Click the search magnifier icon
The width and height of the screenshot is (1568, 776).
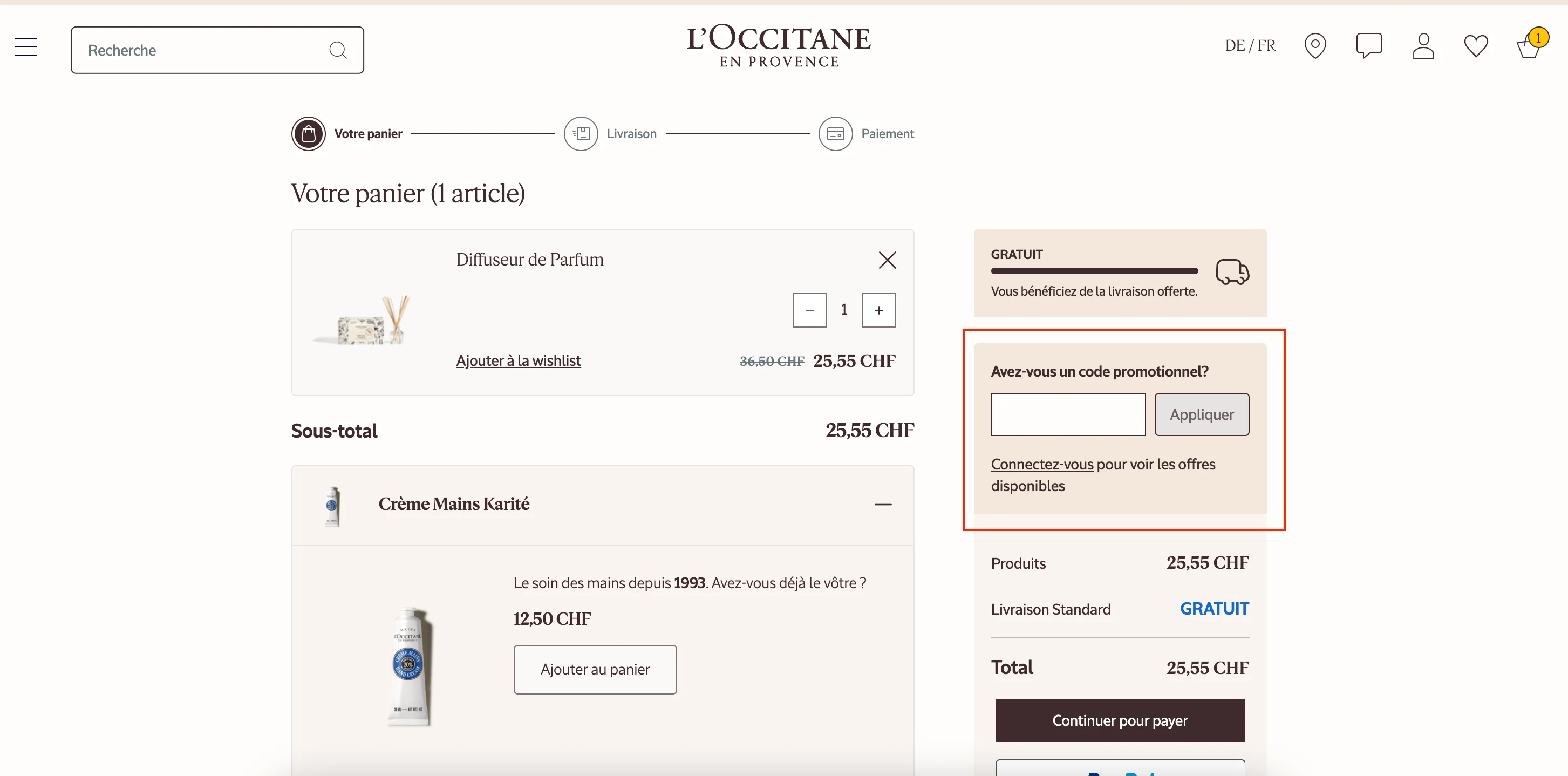pyautogui.click(x=339, y=49)
